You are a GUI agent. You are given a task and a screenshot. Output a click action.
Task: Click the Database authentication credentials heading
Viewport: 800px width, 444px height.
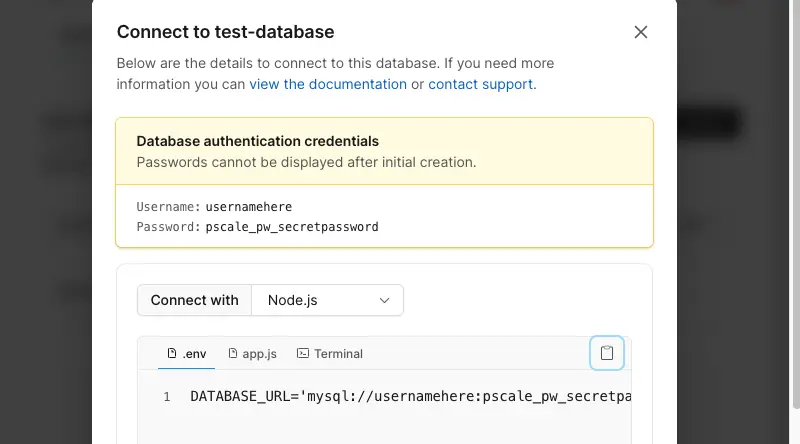(257, 141)
